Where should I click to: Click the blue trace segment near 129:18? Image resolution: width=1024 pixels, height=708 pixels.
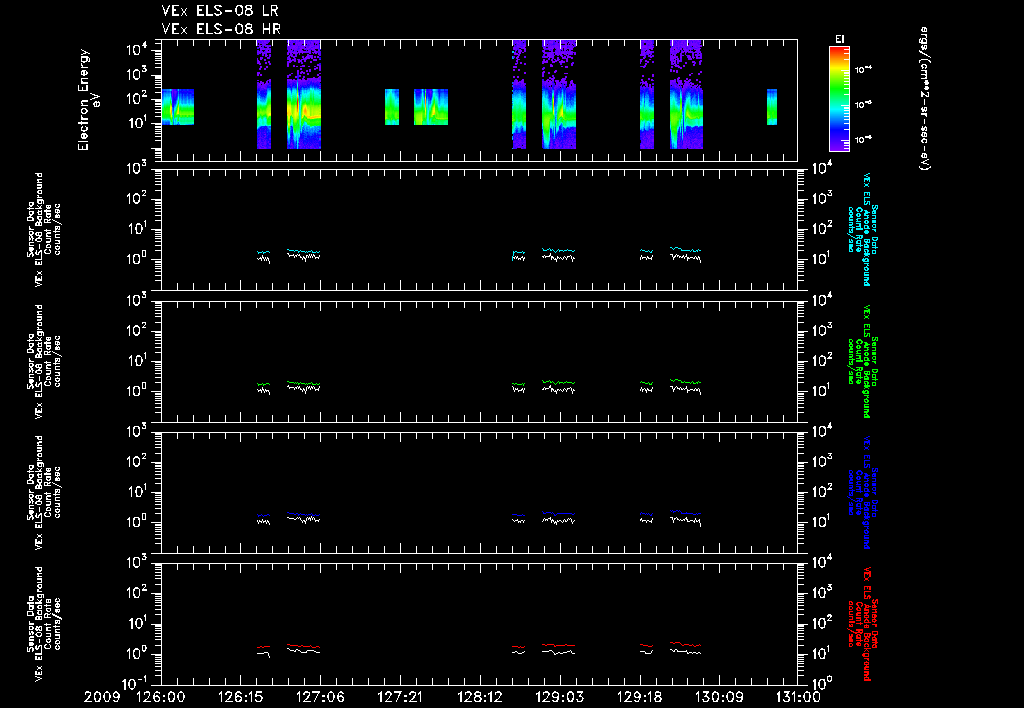(647, 514)
